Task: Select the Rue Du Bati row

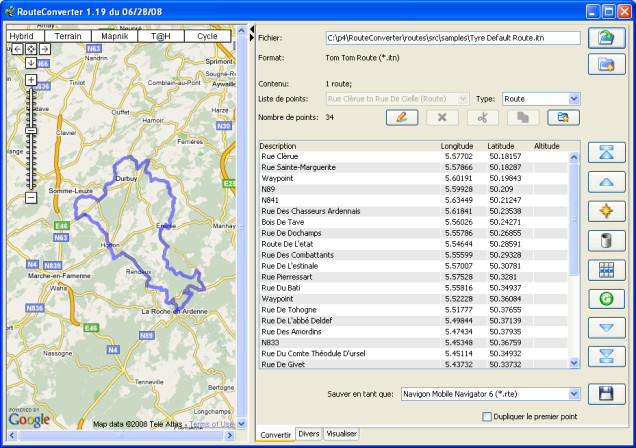Action: [414, 288]
